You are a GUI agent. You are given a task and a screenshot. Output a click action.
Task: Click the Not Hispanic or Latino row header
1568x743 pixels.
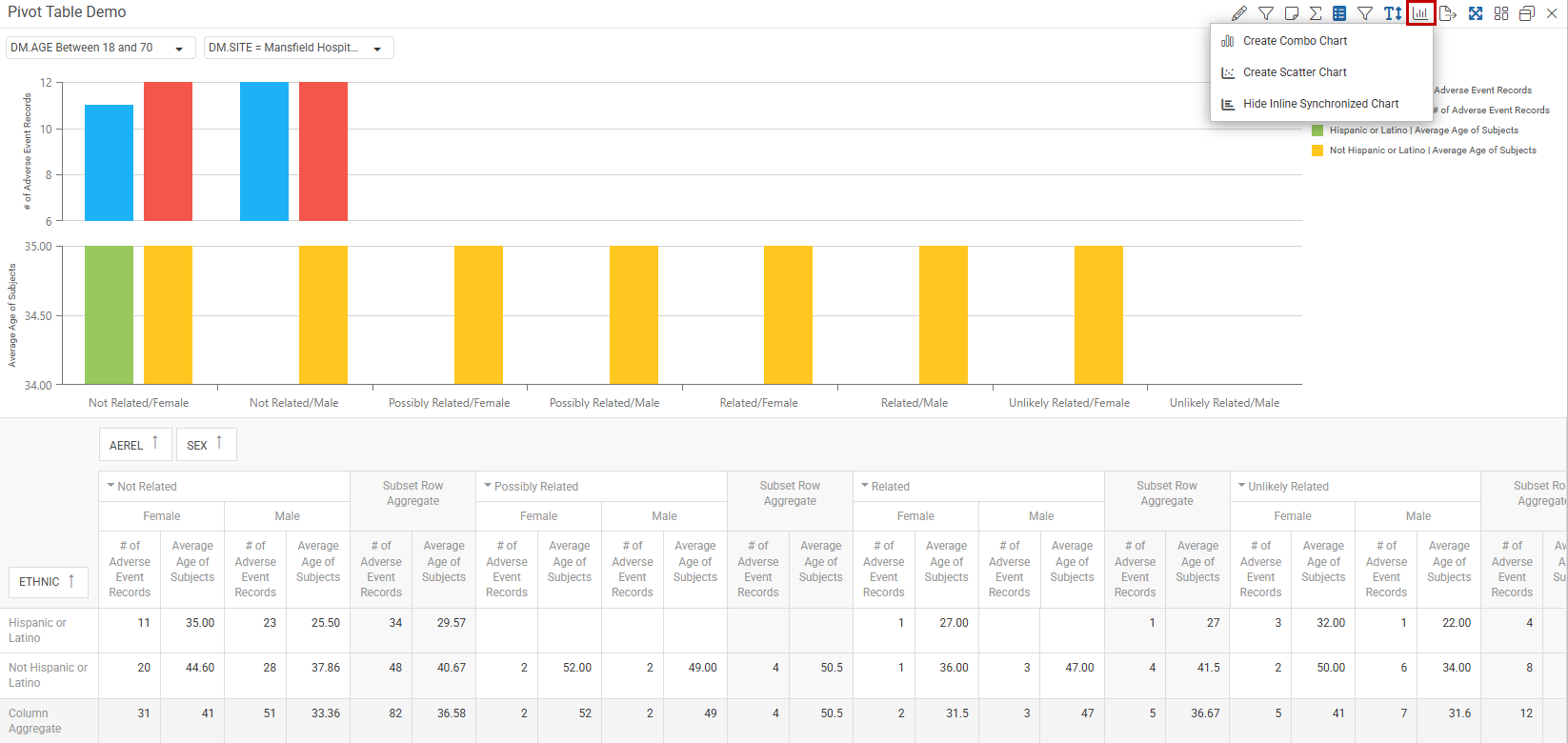click(49, 675)
